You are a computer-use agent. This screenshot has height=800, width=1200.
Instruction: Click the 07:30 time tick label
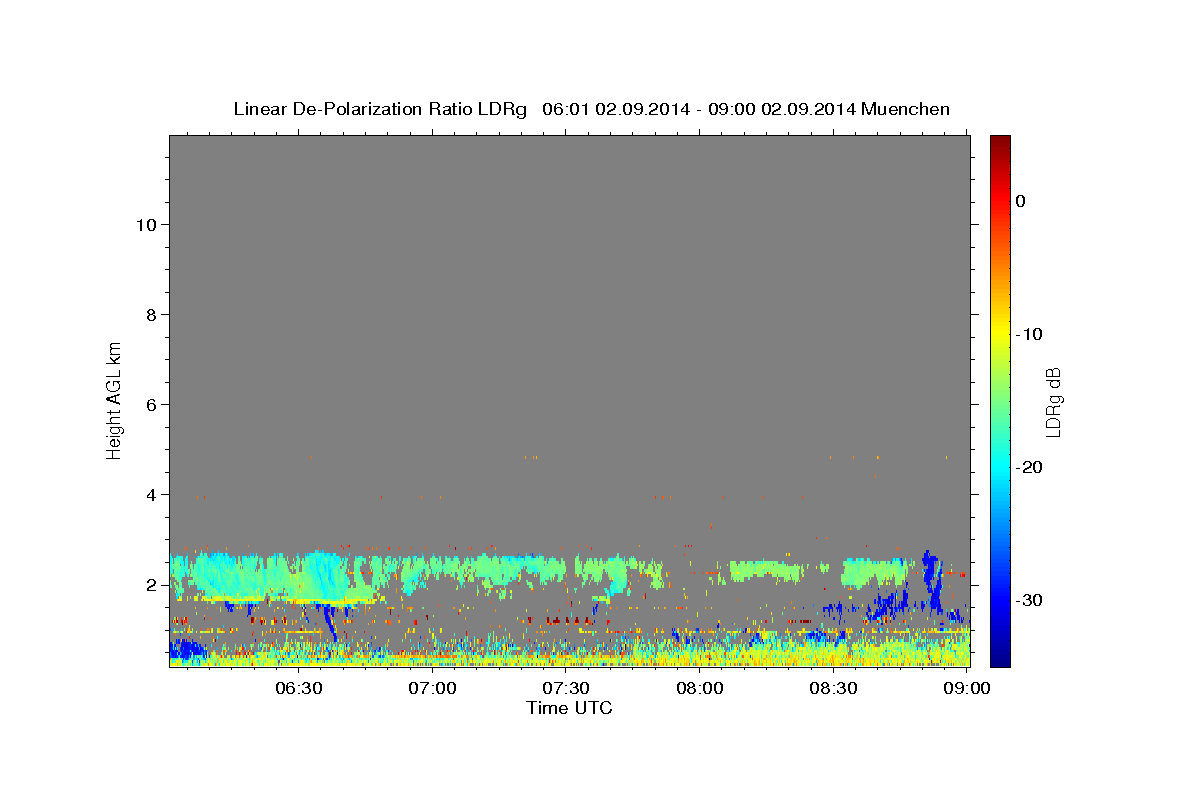566,689
